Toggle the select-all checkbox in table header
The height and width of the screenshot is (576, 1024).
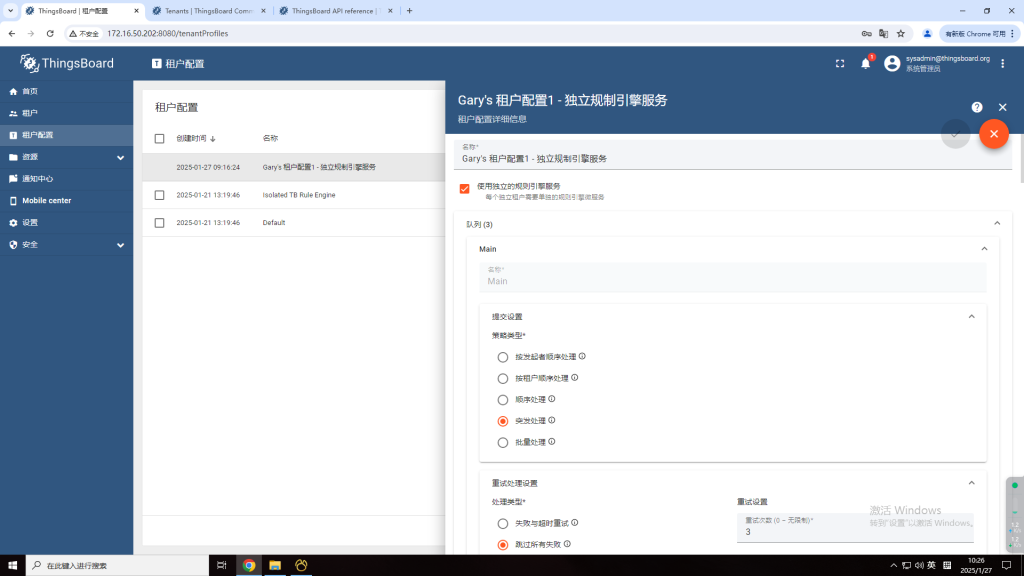159,138
